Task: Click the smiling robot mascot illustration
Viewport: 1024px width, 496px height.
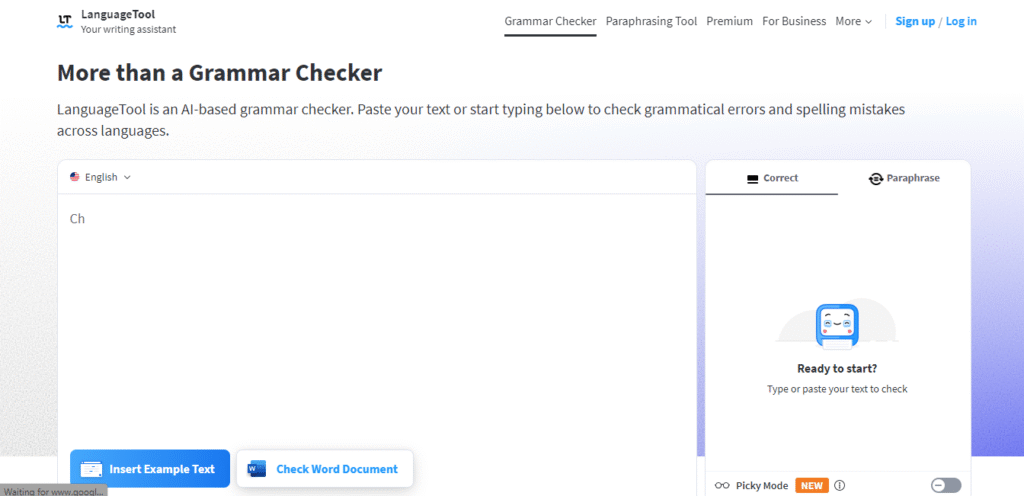Action: [x=837, y=326]
